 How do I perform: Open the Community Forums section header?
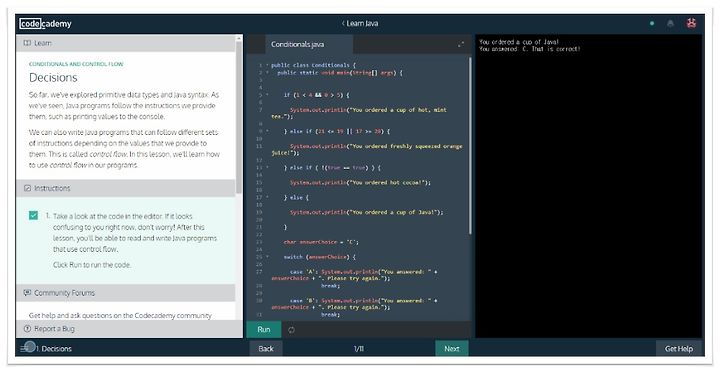125,293
